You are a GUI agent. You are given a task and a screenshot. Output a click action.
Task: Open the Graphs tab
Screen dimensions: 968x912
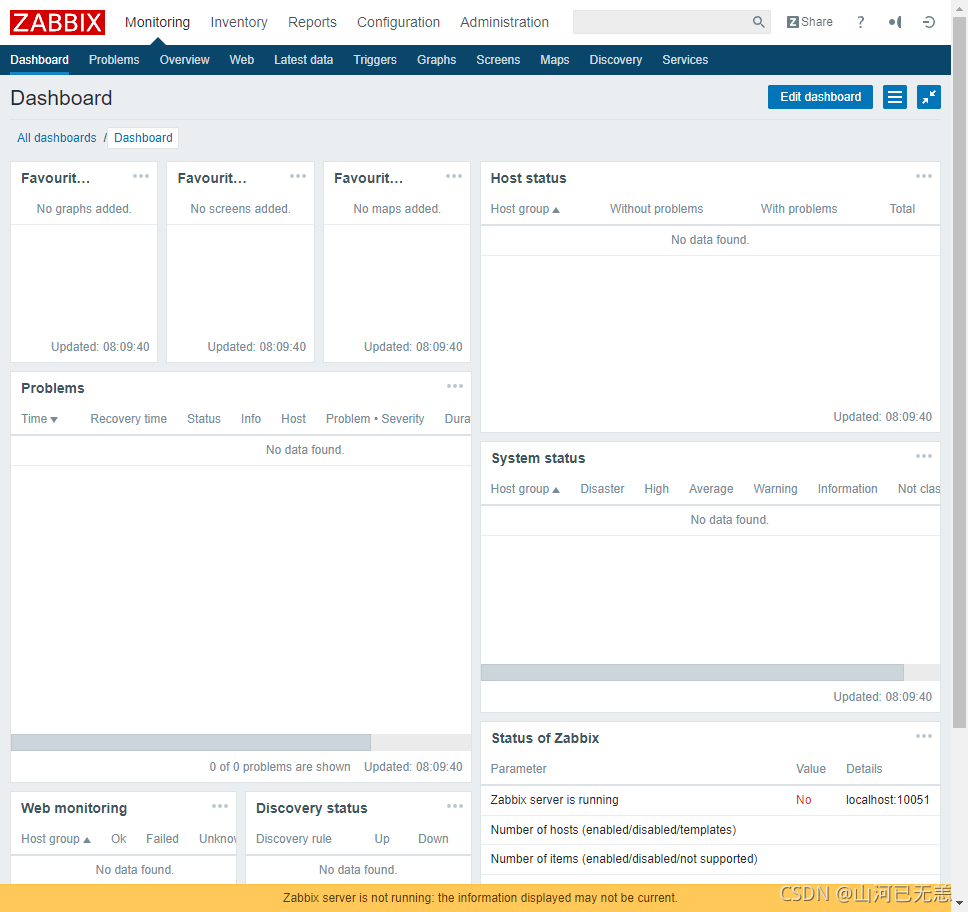[436, 60]
